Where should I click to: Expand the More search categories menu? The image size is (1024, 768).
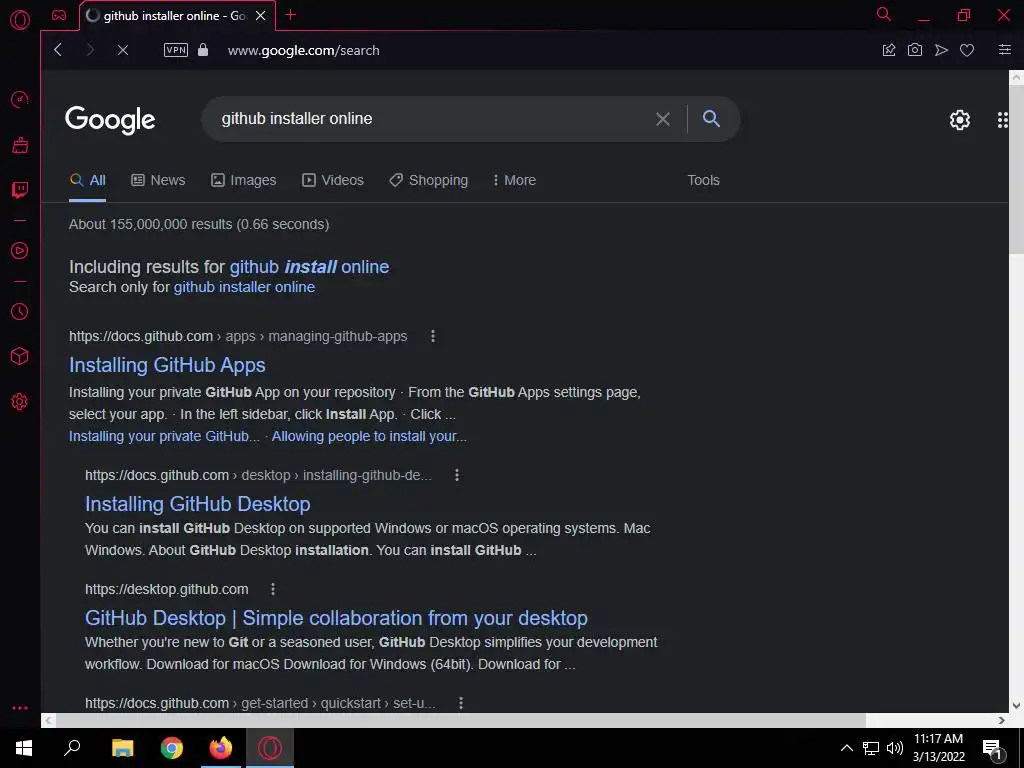[514, 180]
